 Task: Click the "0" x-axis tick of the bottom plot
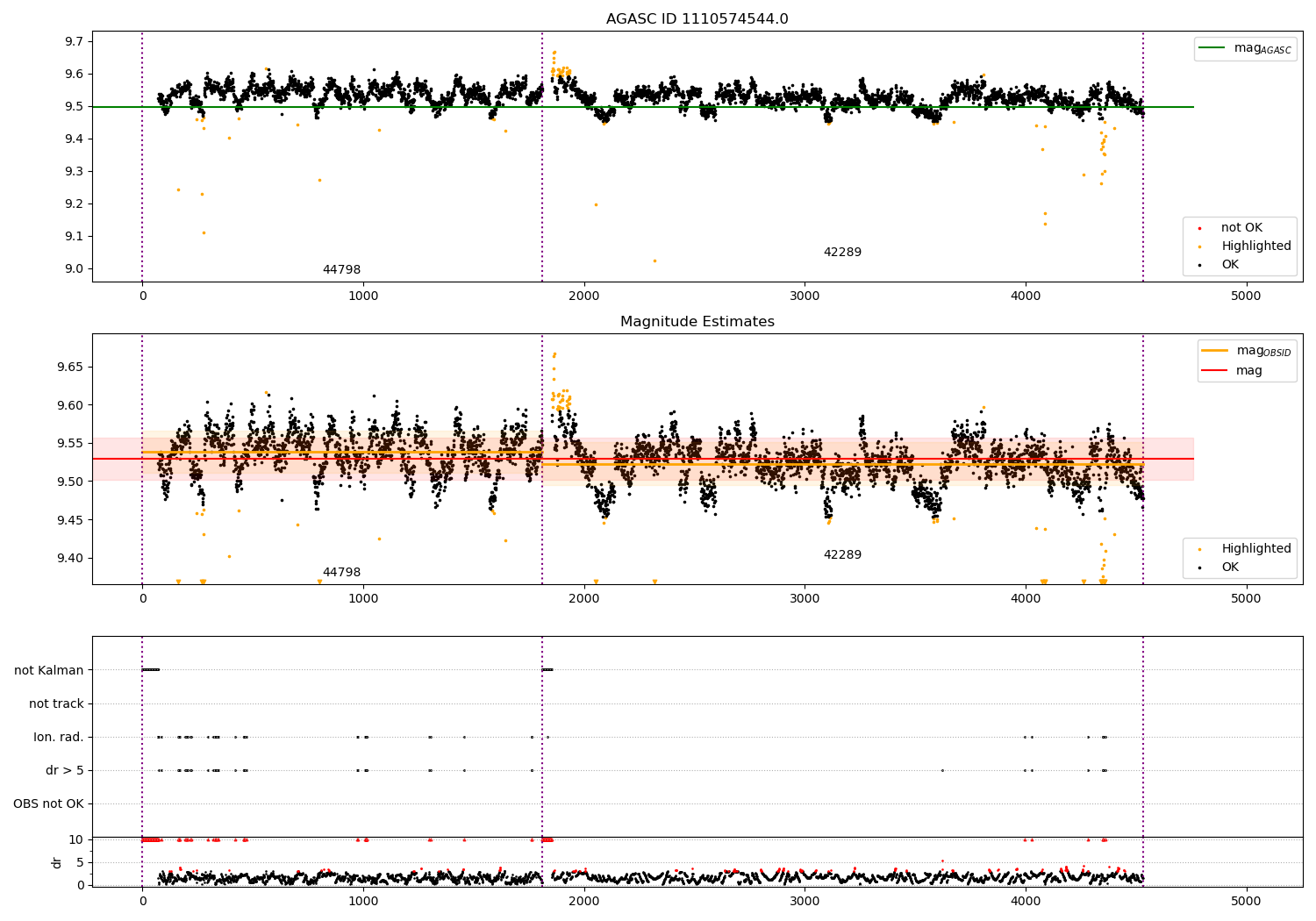coord(142,902)
